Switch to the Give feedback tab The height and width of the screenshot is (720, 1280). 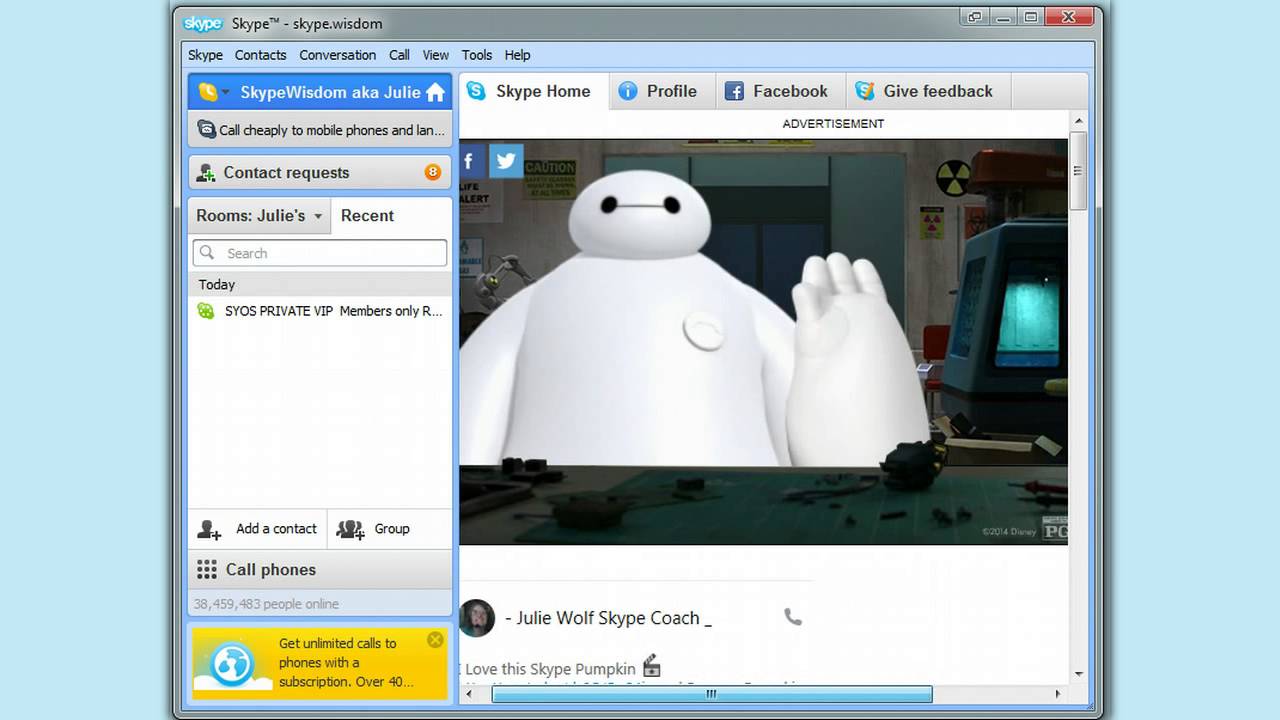926,91
